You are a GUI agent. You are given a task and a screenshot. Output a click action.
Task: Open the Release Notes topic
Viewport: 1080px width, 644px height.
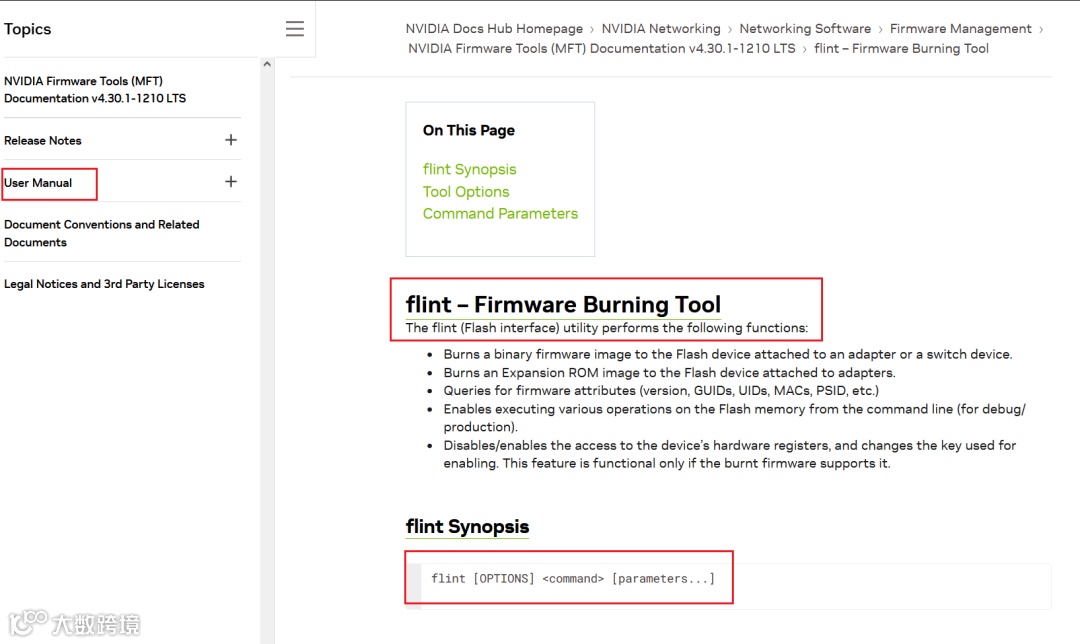43,141
